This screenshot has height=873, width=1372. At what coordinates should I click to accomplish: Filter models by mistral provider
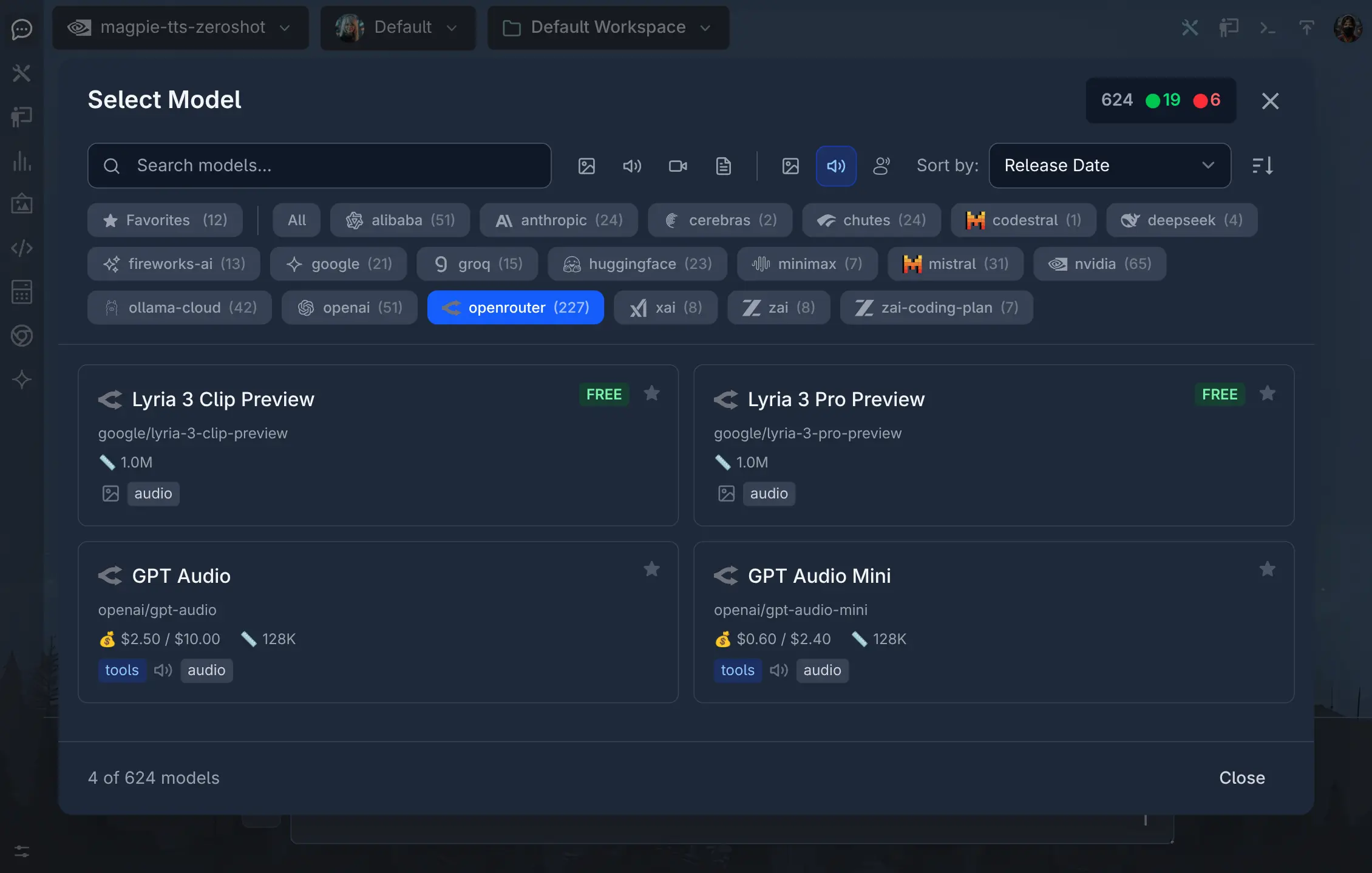[x=956, y=263]
